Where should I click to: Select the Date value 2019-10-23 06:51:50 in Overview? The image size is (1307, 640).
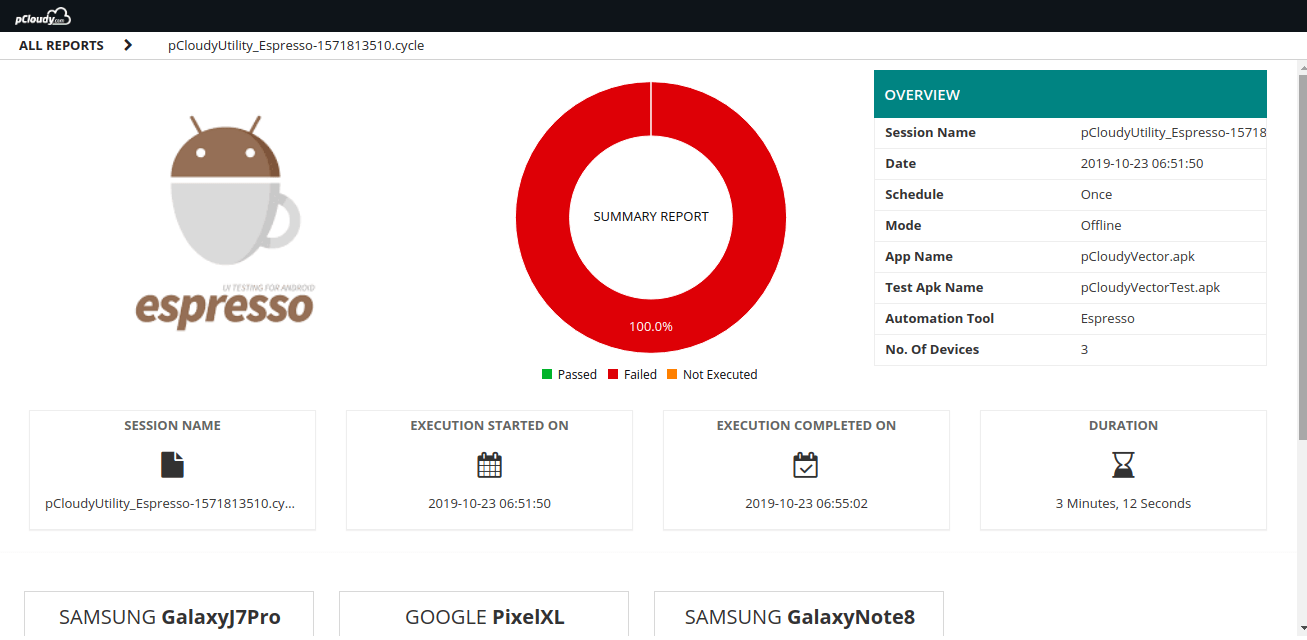[x=1142, y=164]
